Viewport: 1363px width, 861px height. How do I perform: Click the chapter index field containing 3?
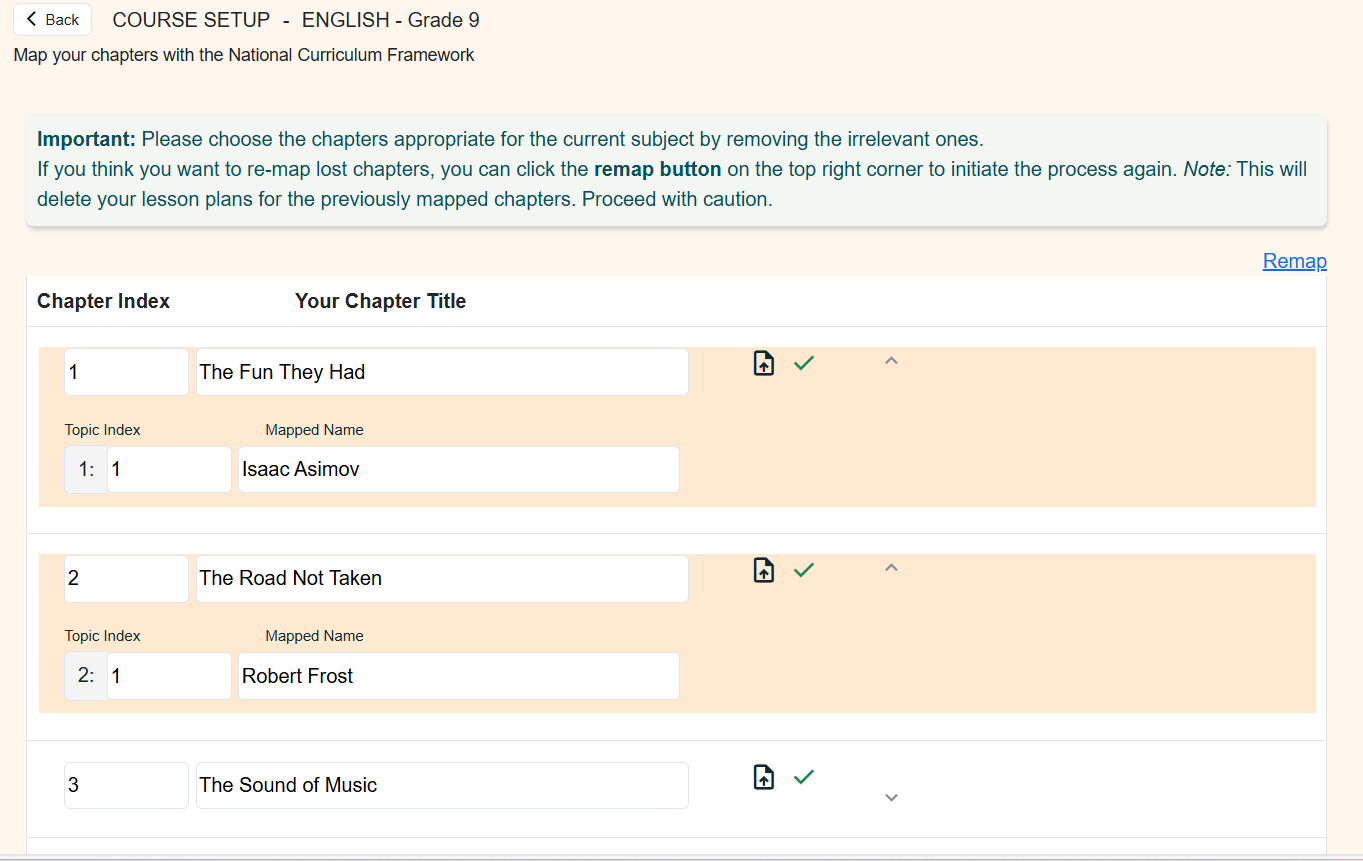point(126,785)
